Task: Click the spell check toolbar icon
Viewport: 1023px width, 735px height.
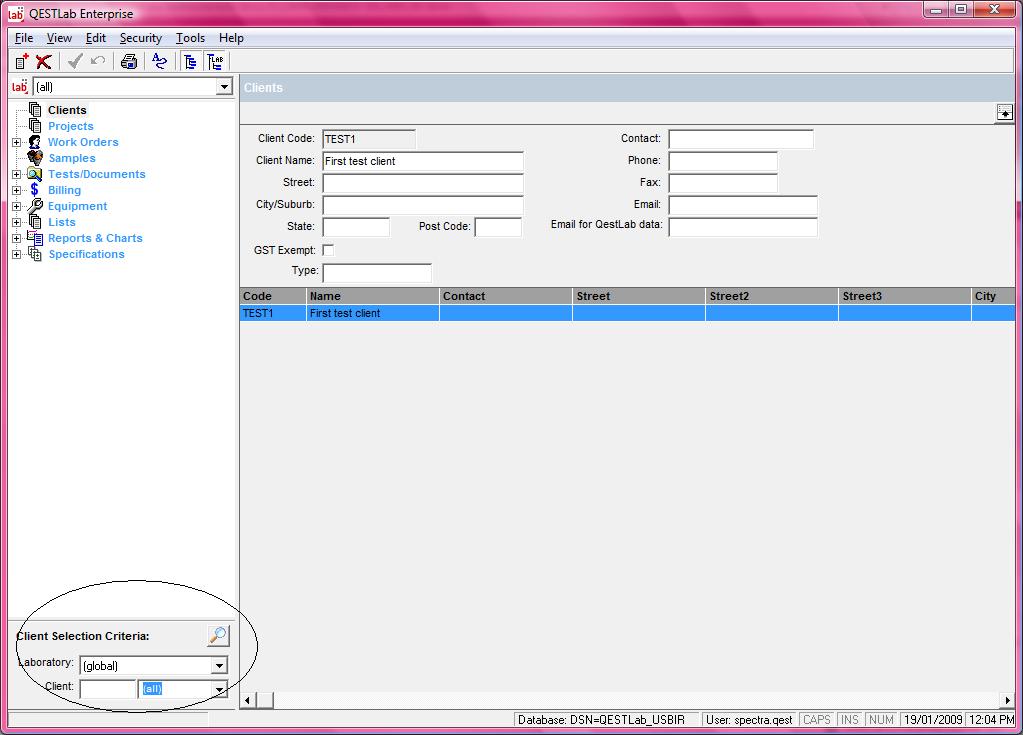Action: pyautogui.click(x=160, y=62)
